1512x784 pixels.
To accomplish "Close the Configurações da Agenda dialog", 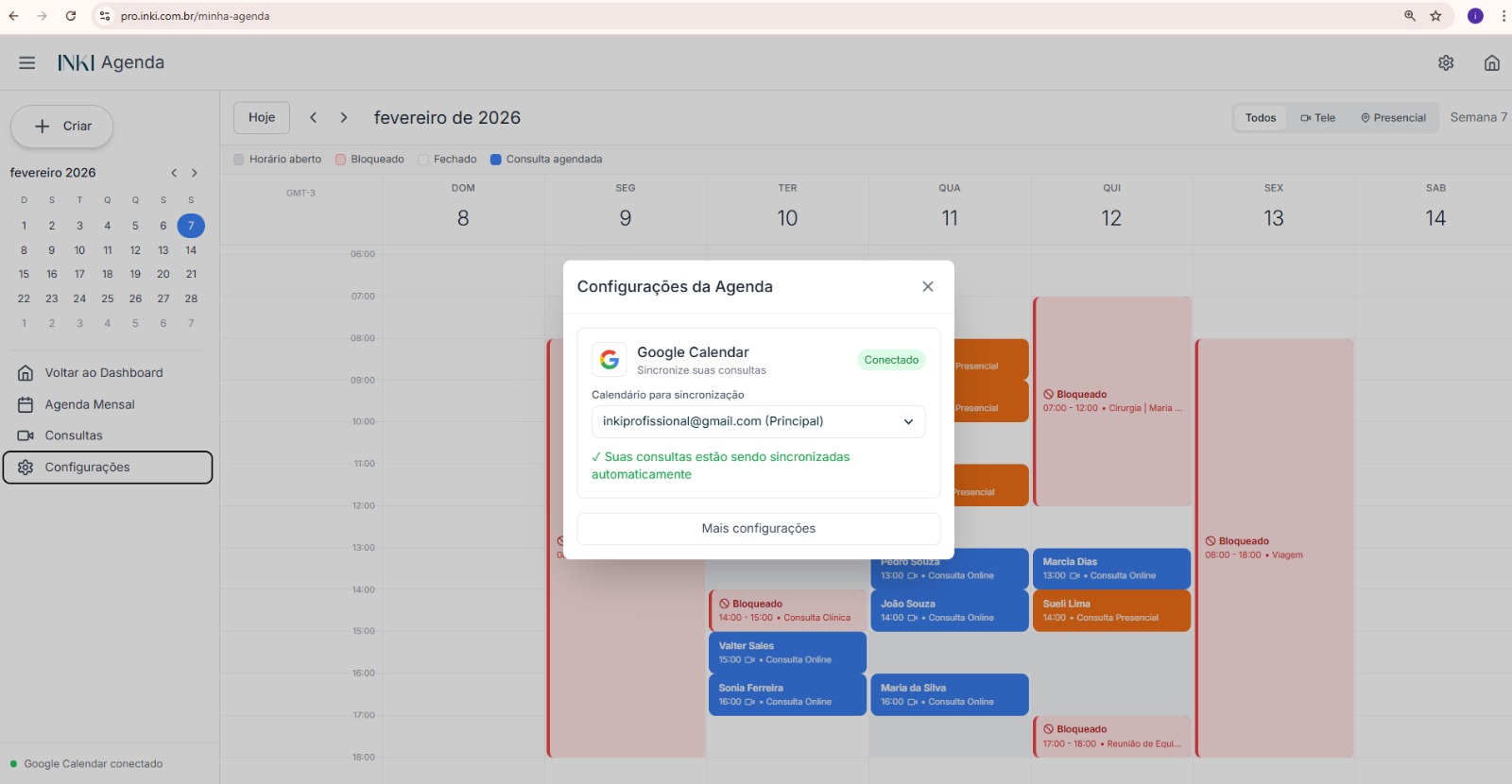I will 928,286.
